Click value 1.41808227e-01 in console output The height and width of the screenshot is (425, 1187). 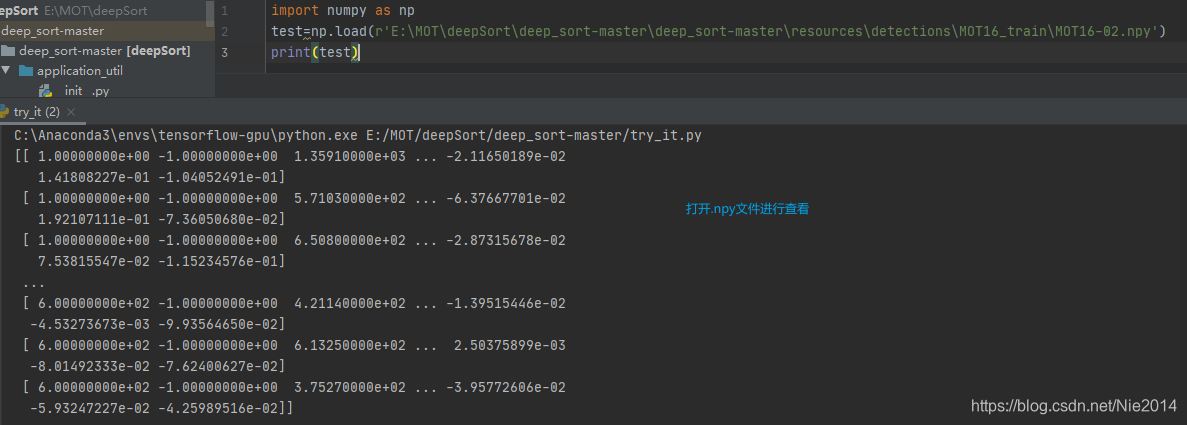[x=94, y=177]
